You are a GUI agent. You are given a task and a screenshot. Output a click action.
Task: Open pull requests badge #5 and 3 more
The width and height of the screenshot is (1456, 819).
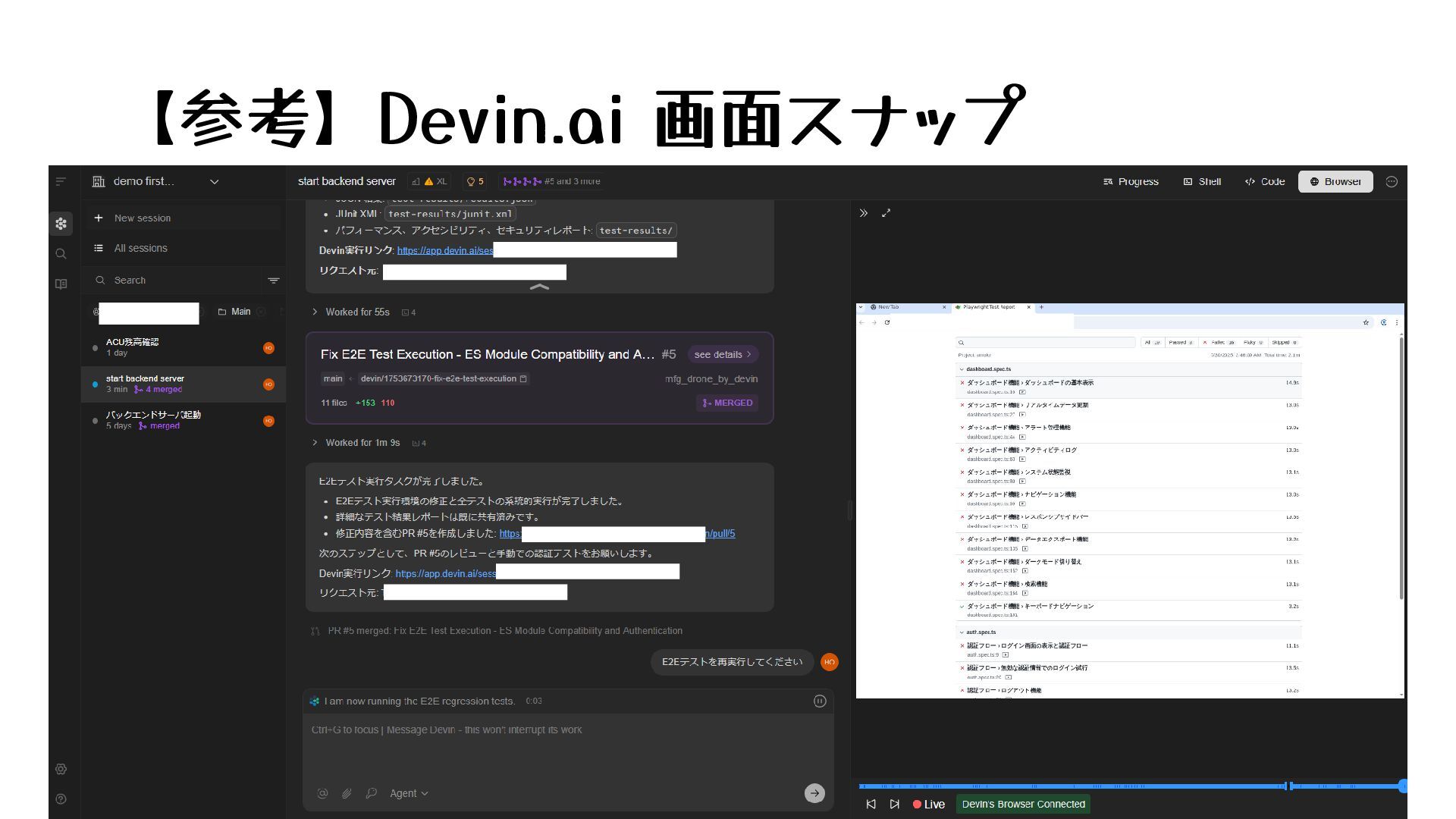coord(552,181)
